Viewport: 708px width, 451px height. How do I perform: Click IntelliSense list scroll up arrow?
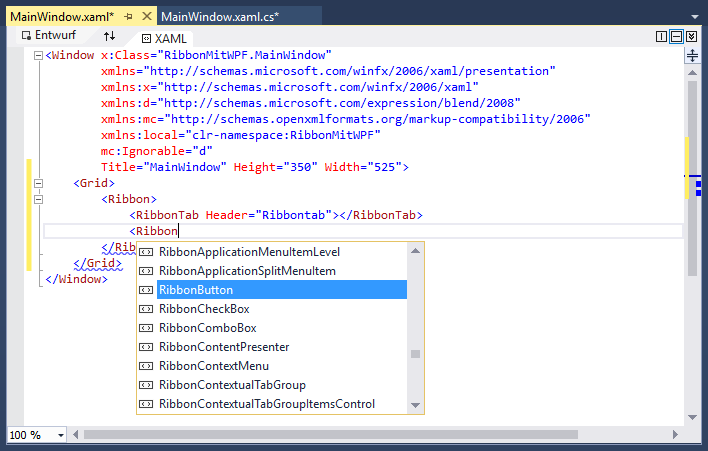(x=415, y=251)
